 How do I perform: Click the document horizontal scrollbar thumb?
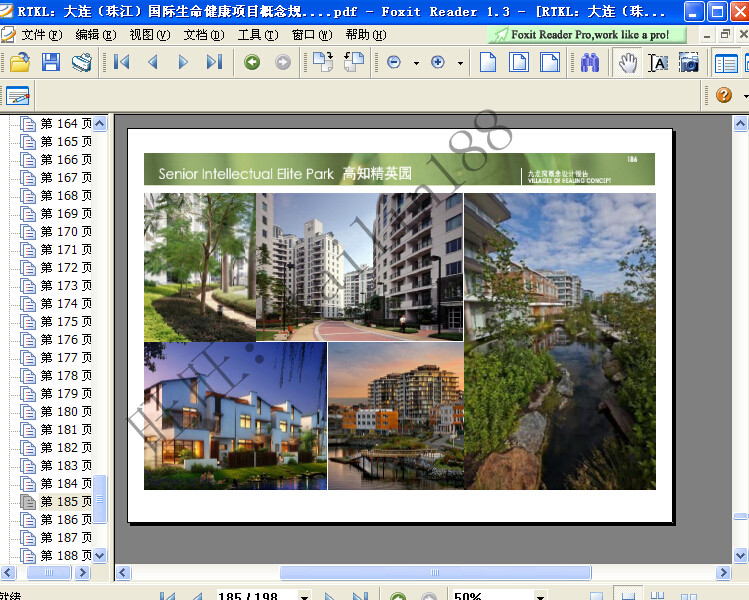pos(435,572)
